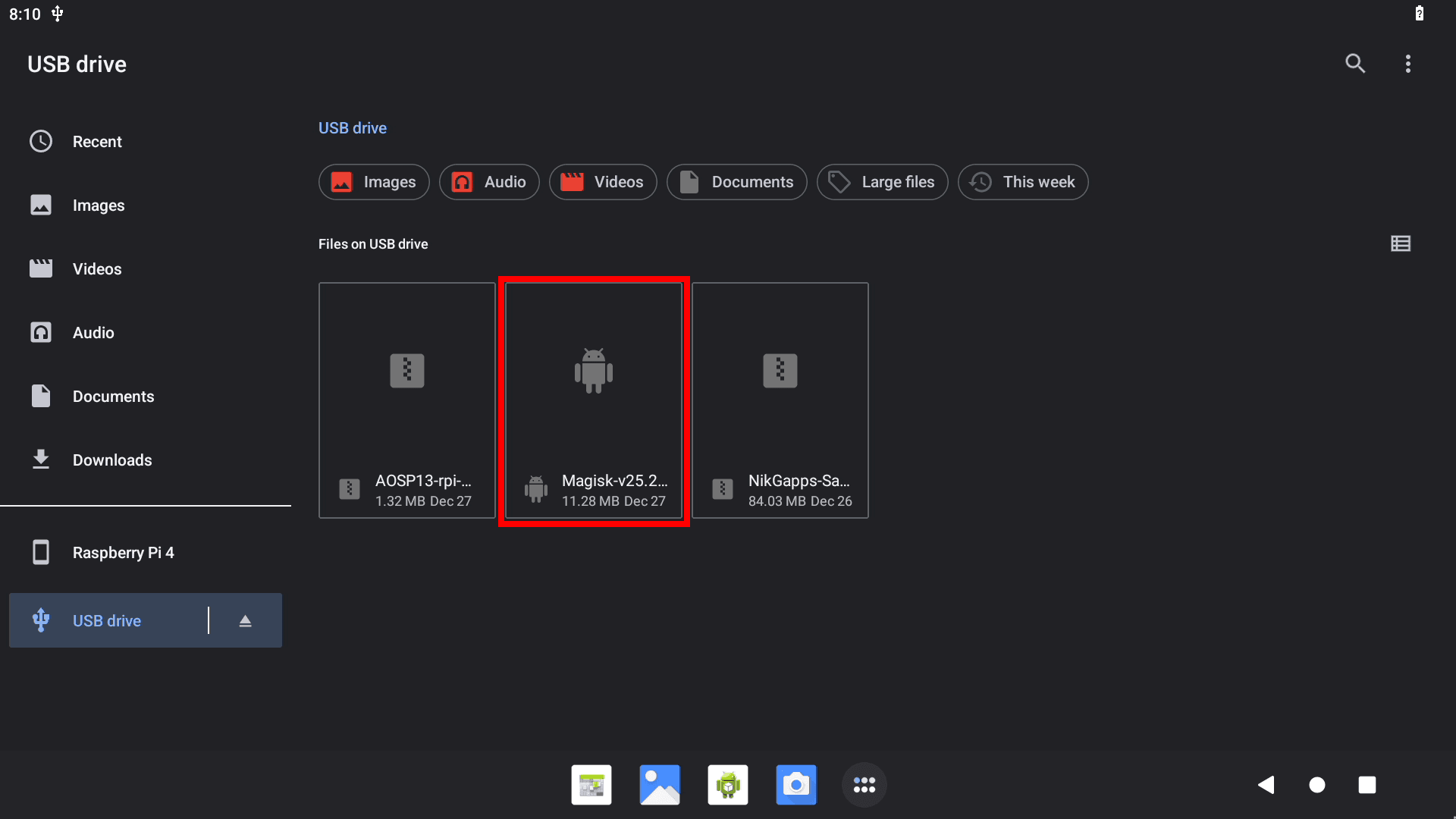Launch the first taskbar app with the grid icon
Viewport: 1456px width, 819px height.
point(591,785)
